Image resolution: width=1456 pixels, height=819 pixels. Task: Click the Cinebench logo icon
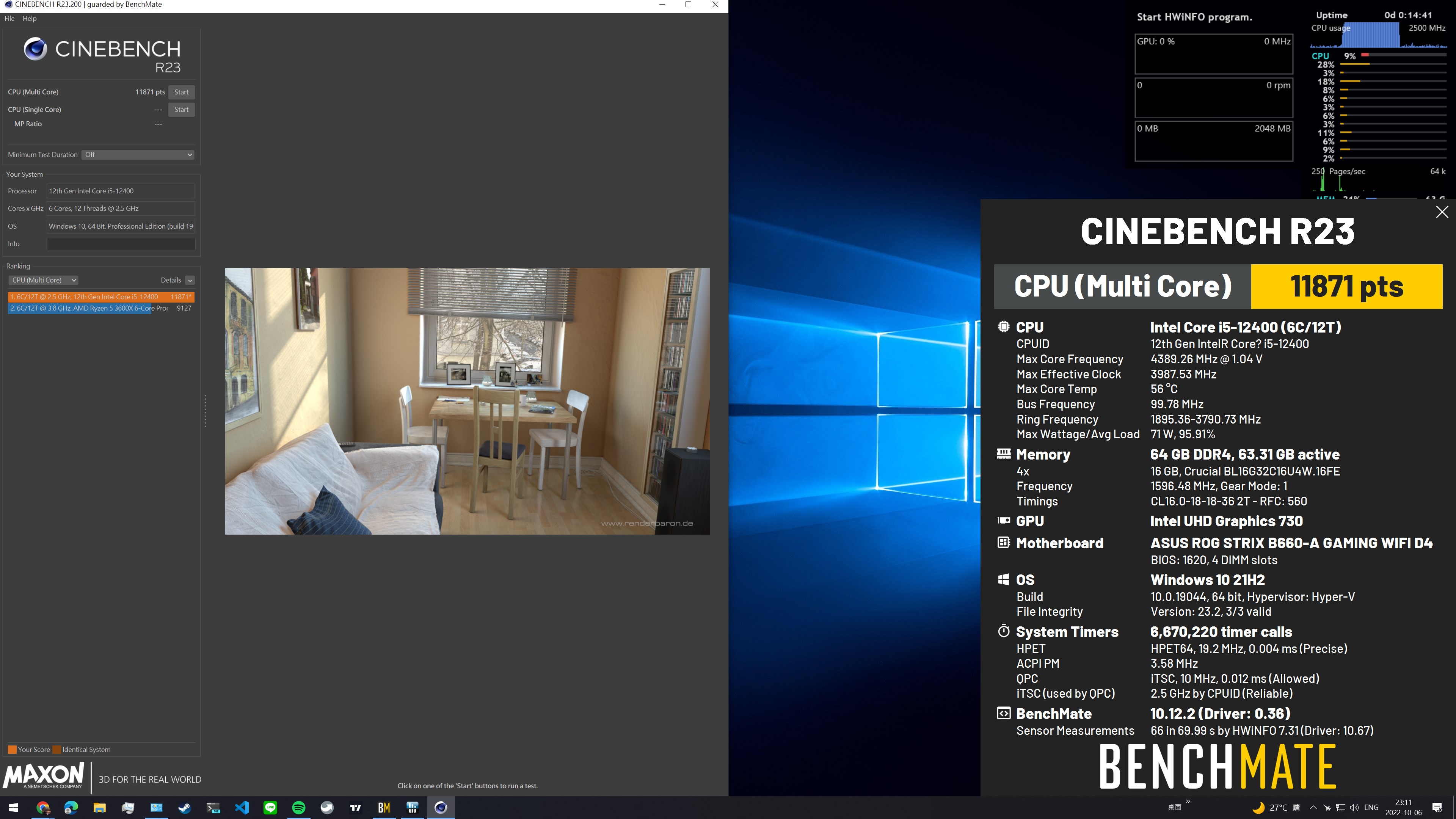35,49
